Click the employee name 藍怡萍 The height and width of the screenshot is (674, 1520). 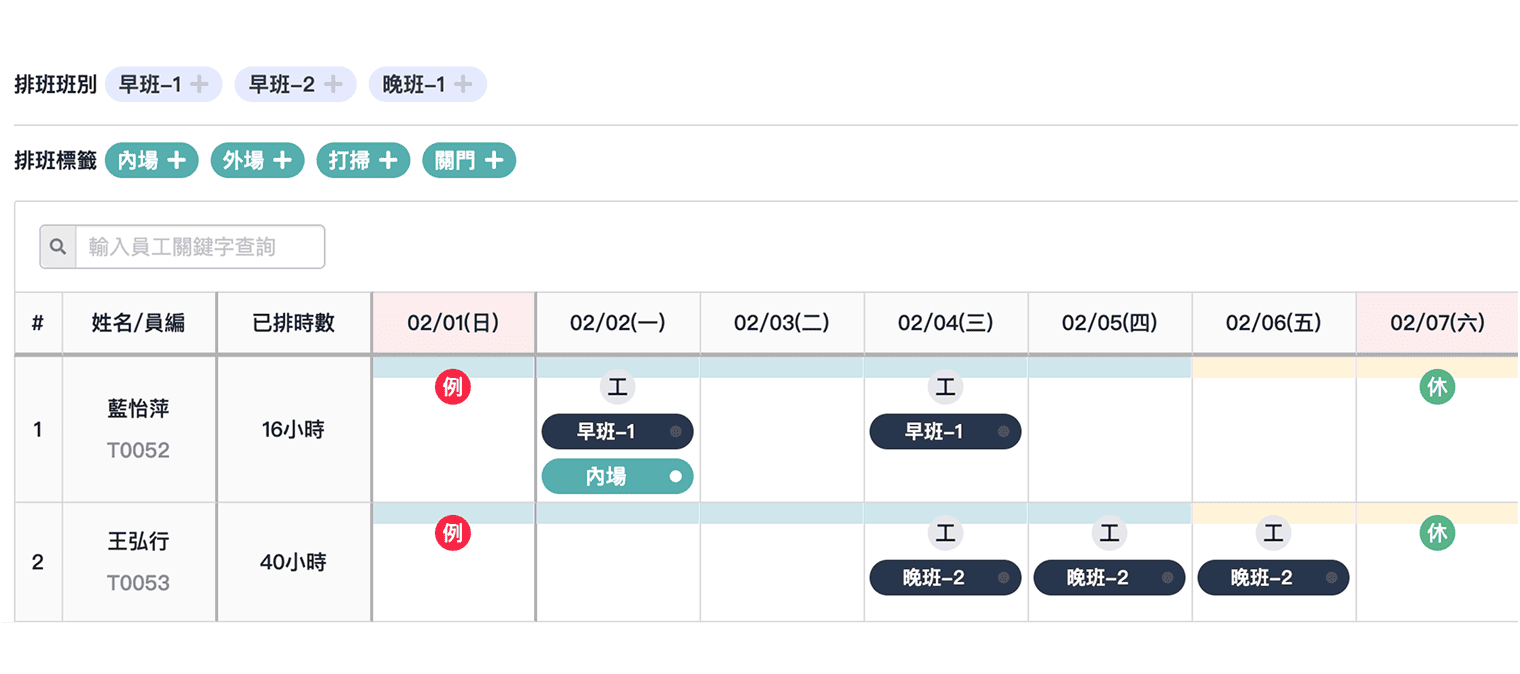[x=138, y=409]
